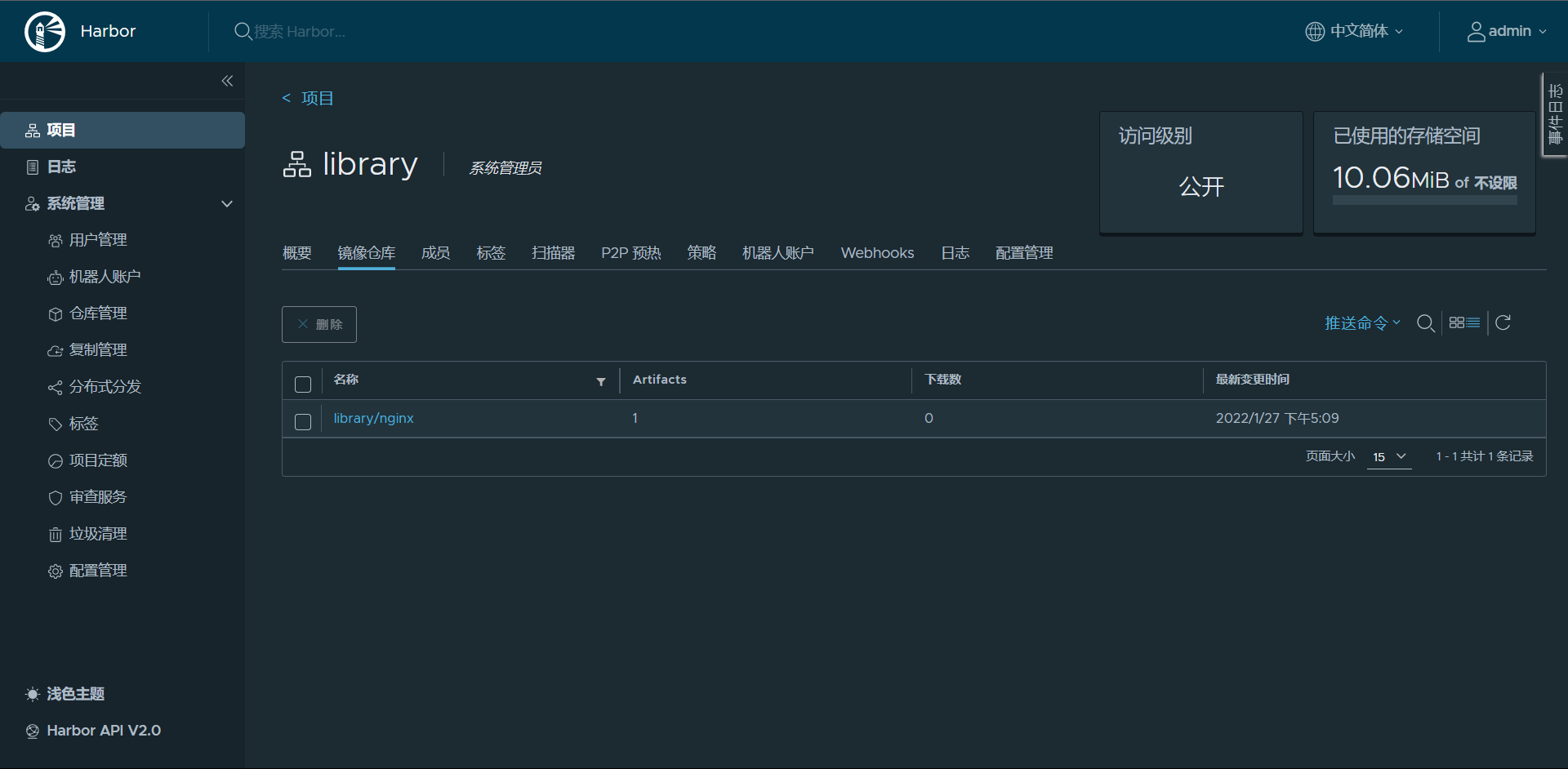The image size is (1568, 769).
Task: Switch to list view icon
Action: tap(1473, 322)
